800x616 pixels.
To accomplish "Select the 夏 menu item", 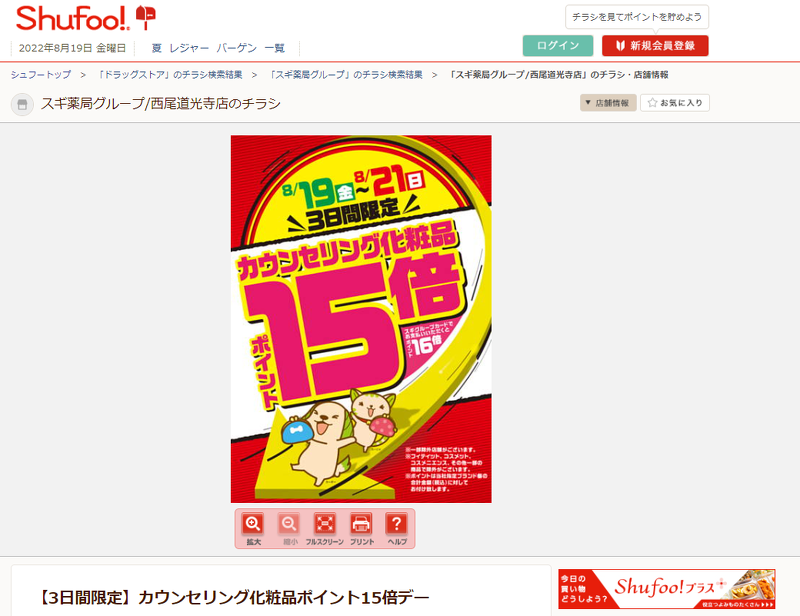I will (x=156, y=48).
